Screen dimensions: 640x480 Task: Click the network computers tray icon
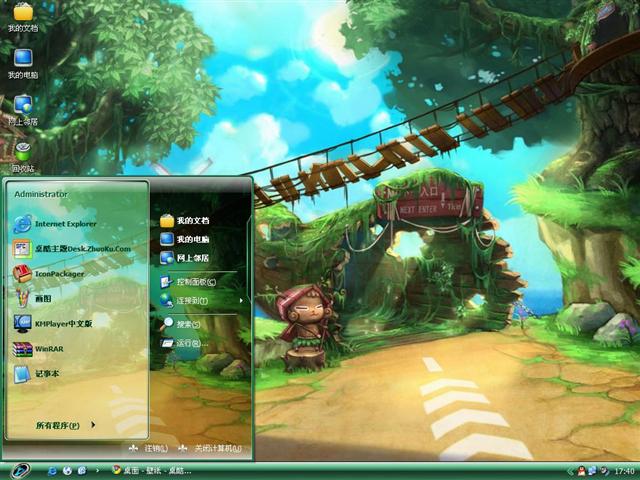(x=592, y=471)
